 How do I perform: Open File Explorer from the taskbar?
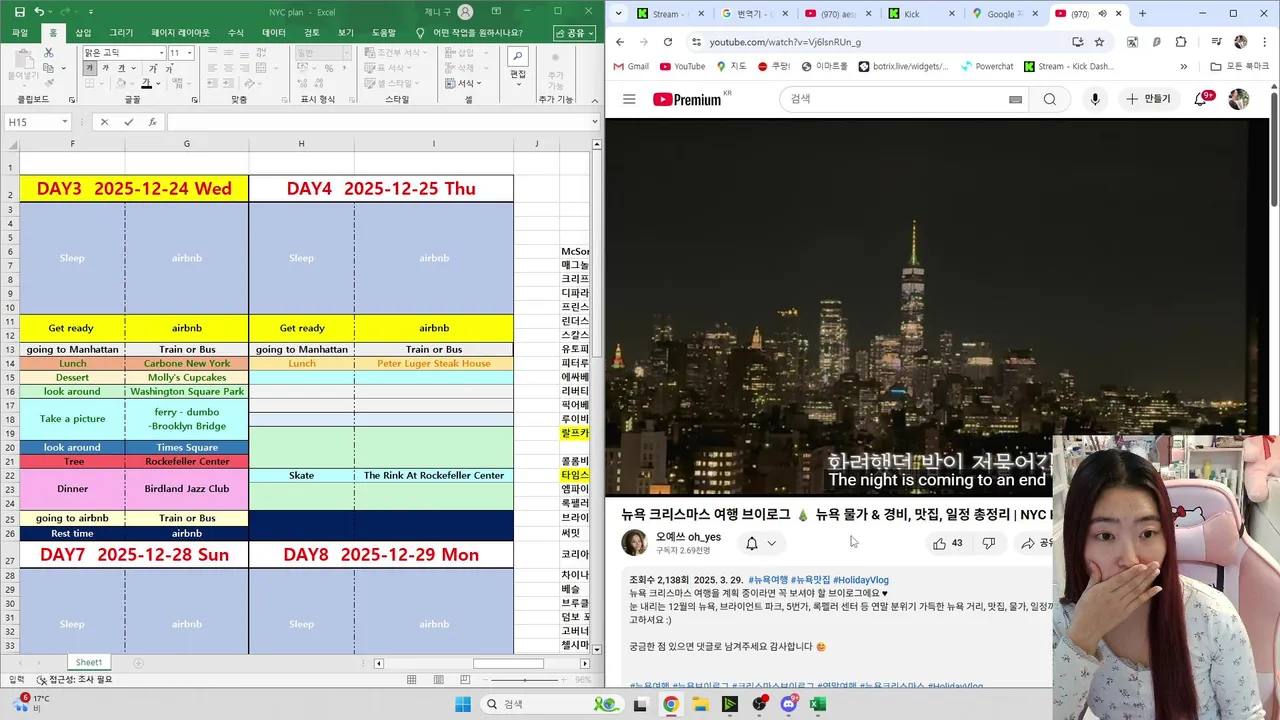700,705
